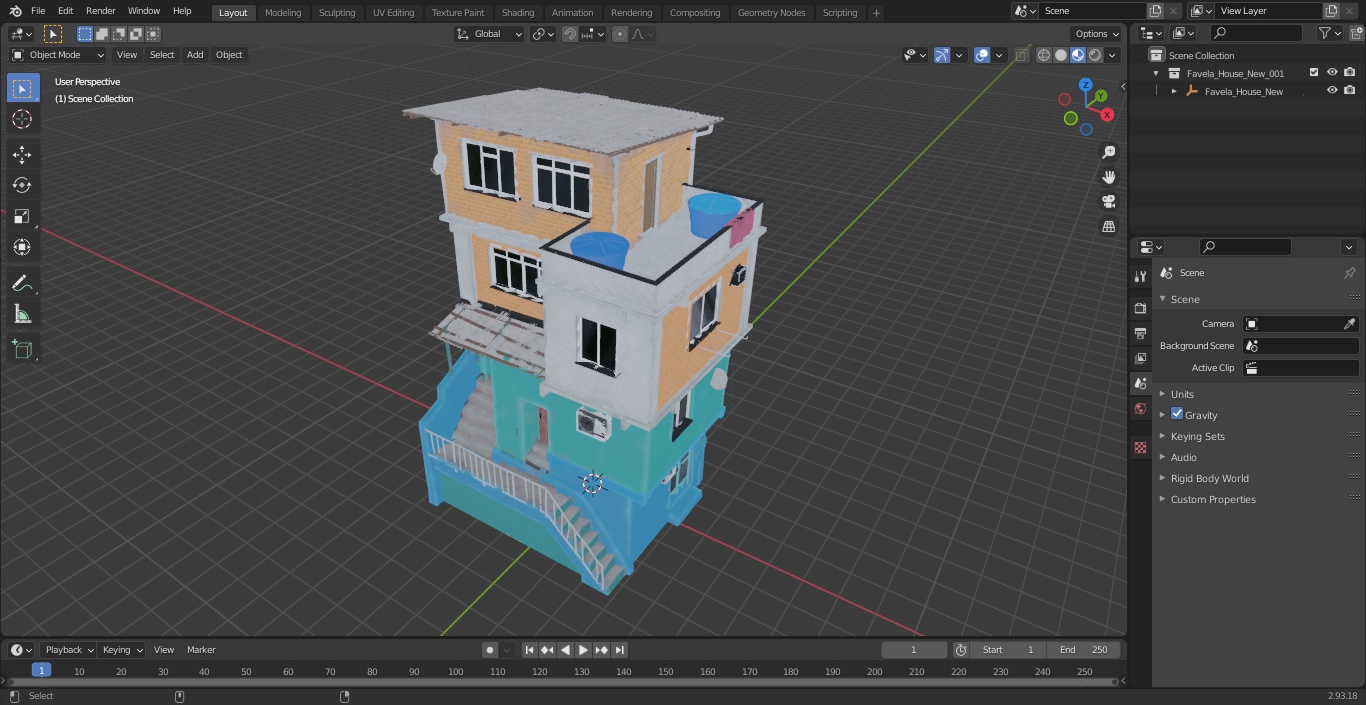This screenshot has height=705, width=1366.
Task: Jump to the timeline end frame
Action: point(619,650)
